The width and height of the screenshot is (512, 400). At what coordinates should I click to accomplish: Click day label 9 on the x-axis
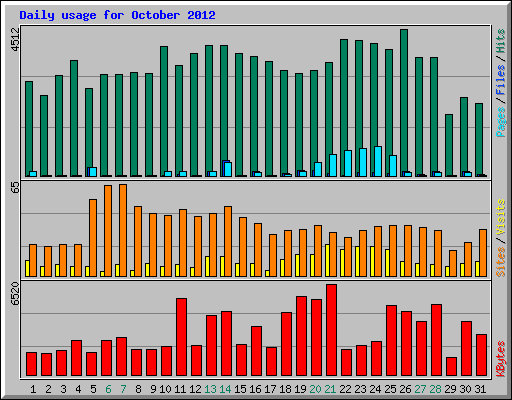coord(153,389)
